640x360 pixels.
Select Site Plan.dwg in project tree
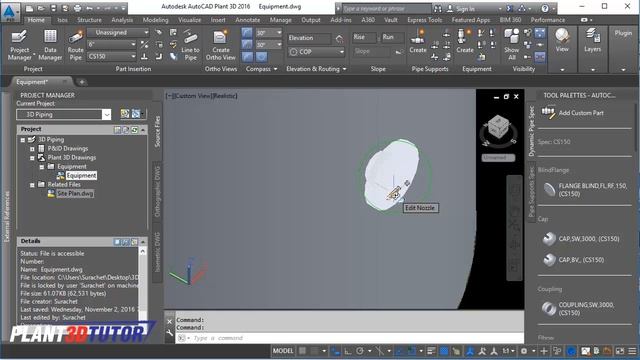click(x=75, y=193)
